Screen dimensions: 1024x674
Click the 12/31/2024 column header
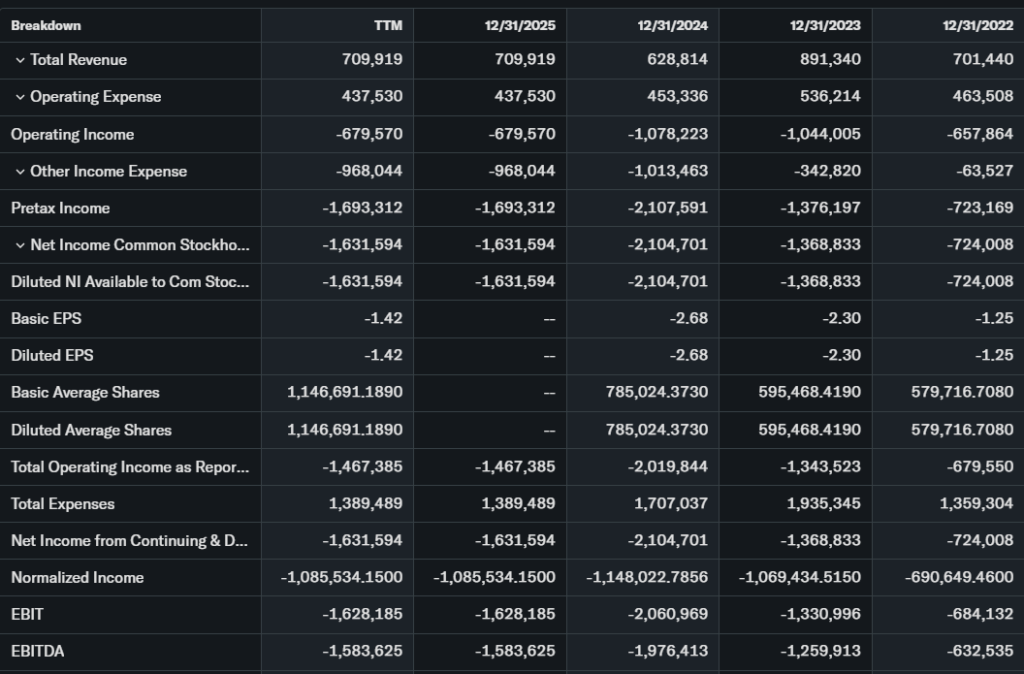[x=672, y=25]
